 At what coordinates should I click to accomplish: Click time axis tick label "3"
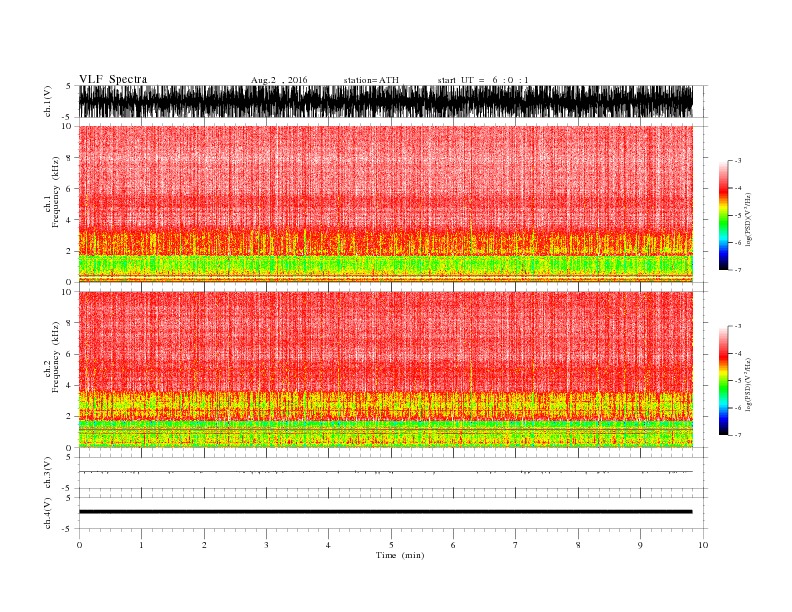(266, 545)
